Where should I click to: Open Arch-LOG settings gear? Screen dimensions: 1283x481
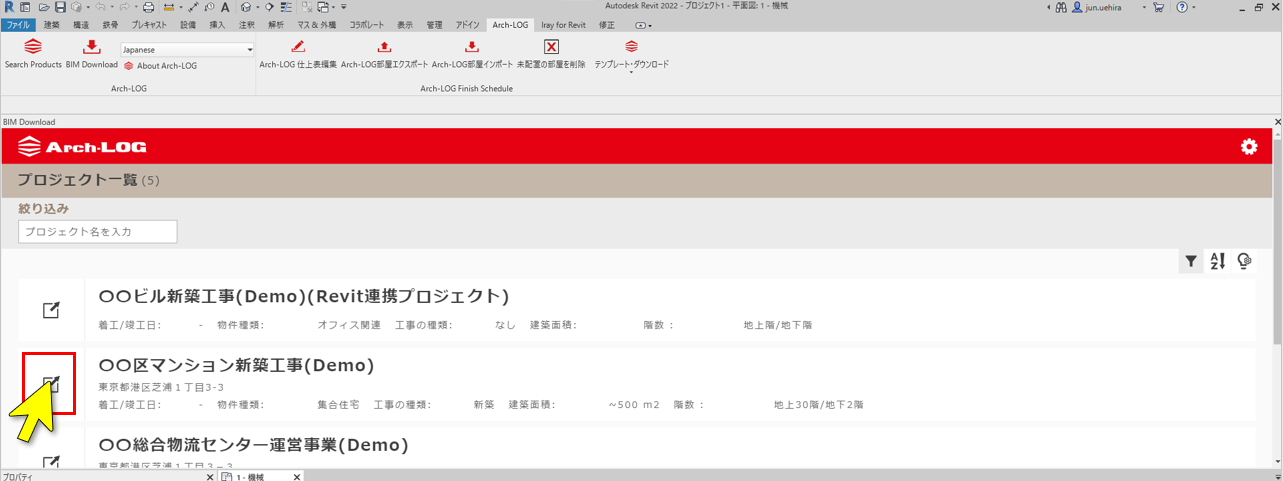[x=1248, y=147]
